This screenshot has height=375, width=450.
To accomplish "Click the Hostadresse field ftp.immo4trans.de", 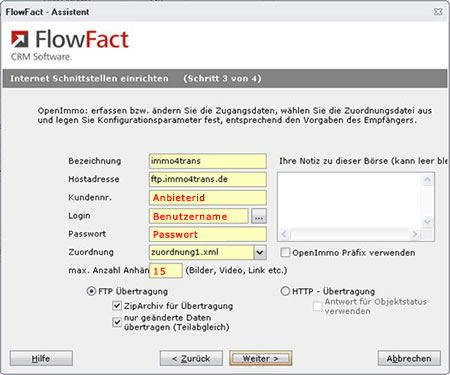I will click(x=208, y=179).
